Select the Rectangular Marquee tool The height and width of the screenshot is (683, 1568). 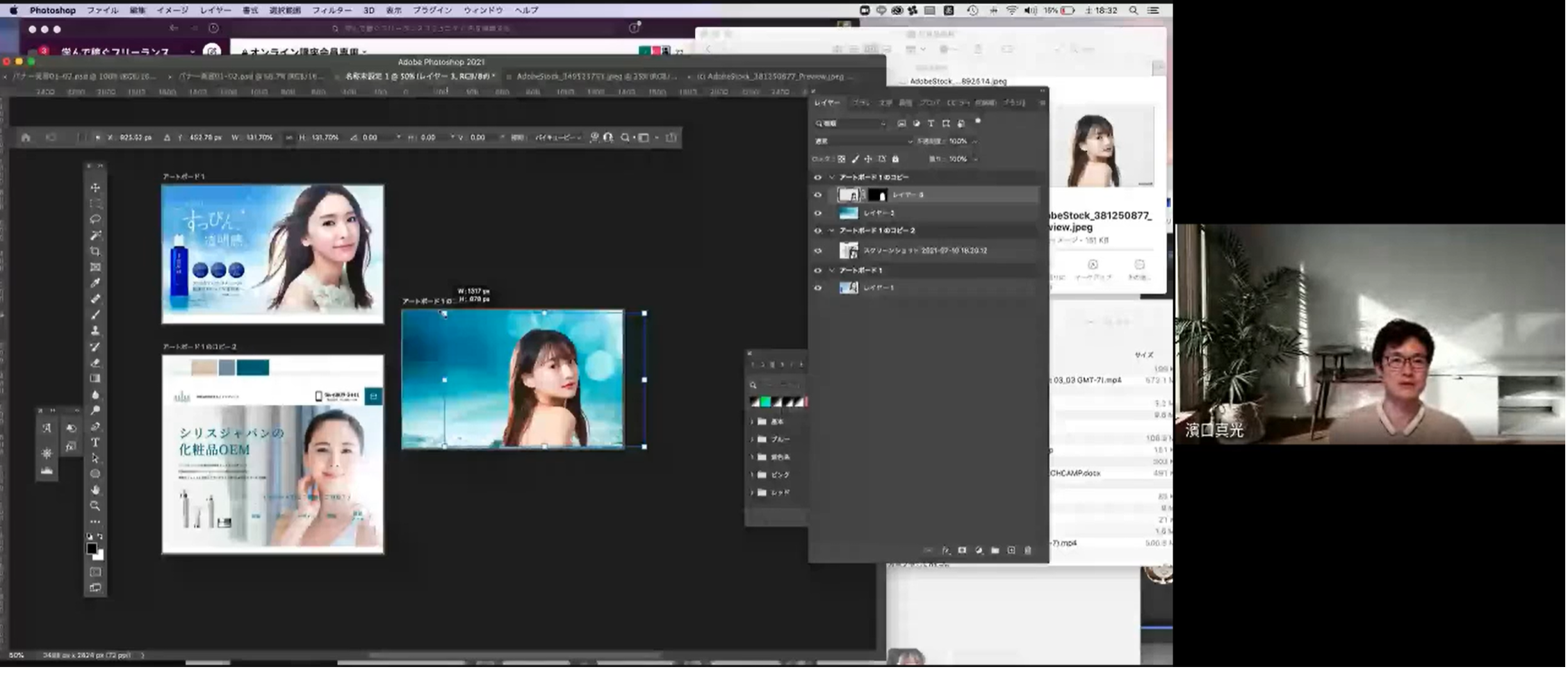(95, 204)
